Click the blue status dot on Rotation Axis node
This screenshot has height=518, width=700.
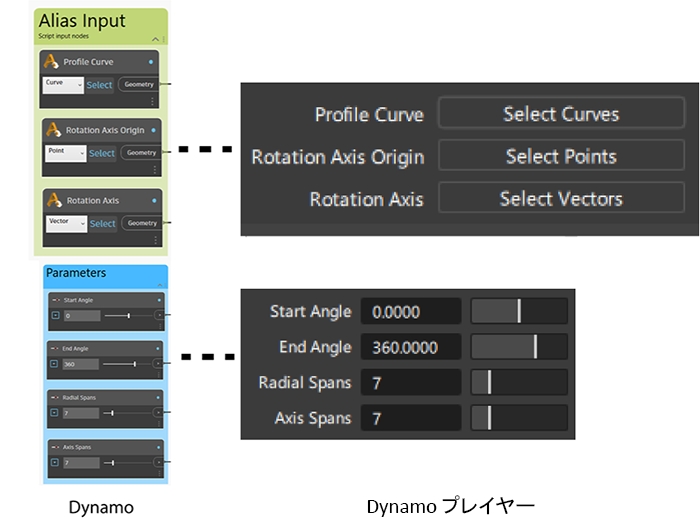click(154, 201)
